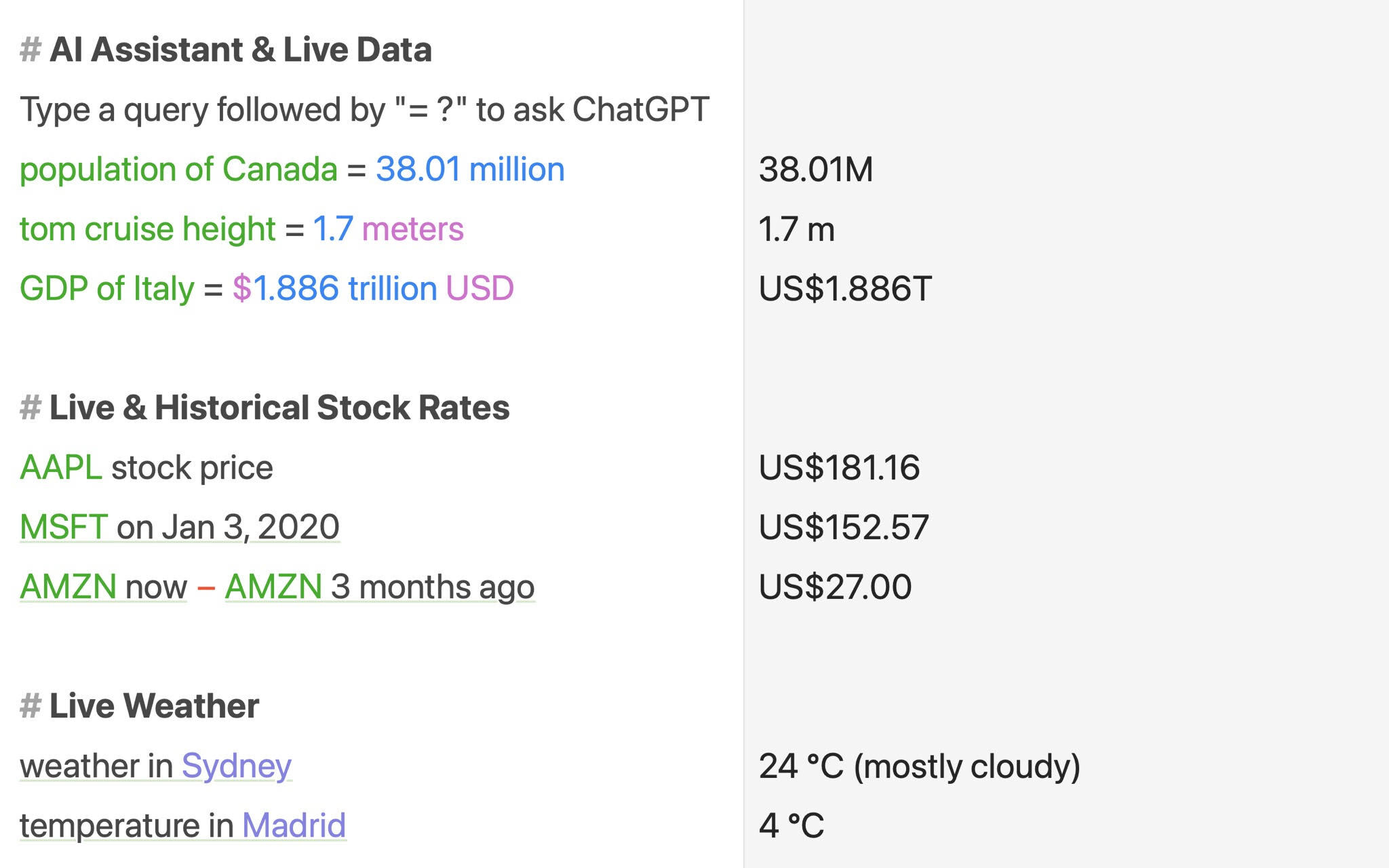The width and height of the screenshot is (1389, 868).
Task: Click the "tom cruise height" query text
Action: [147, 229]
